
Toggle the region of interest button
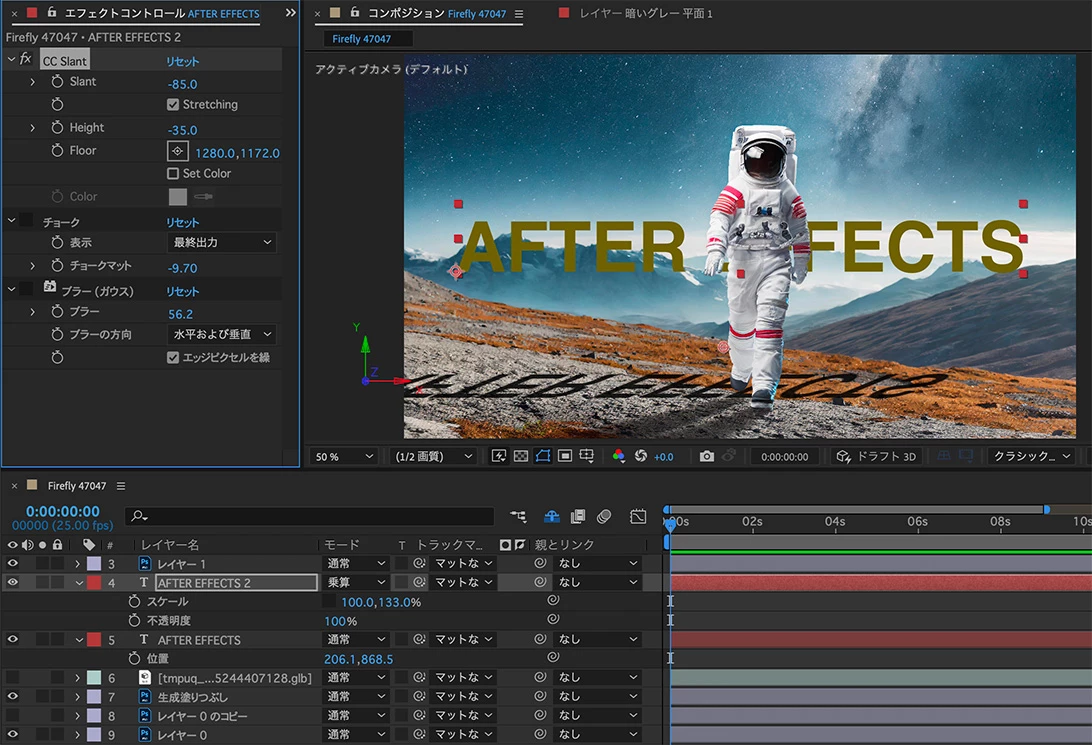click(x=565, y=456)
